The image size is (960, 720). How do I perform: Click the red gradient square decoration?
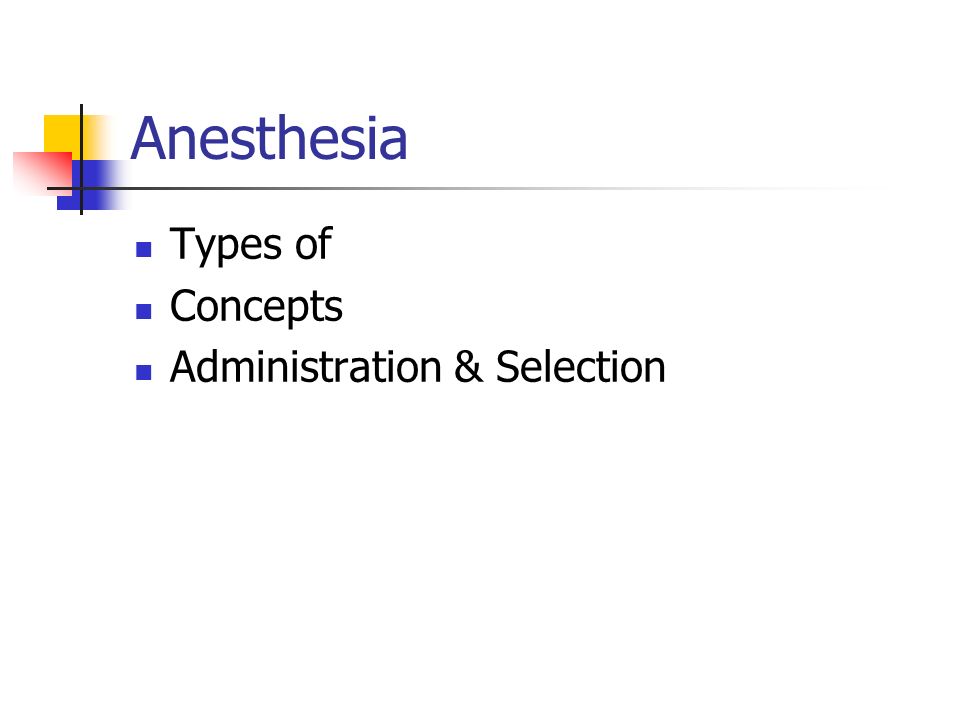click(42, 173)
